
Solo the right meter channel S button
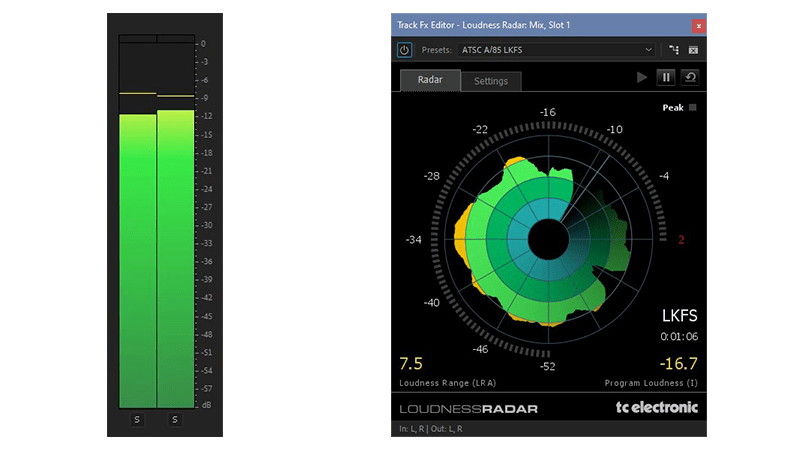click(174, 419)
